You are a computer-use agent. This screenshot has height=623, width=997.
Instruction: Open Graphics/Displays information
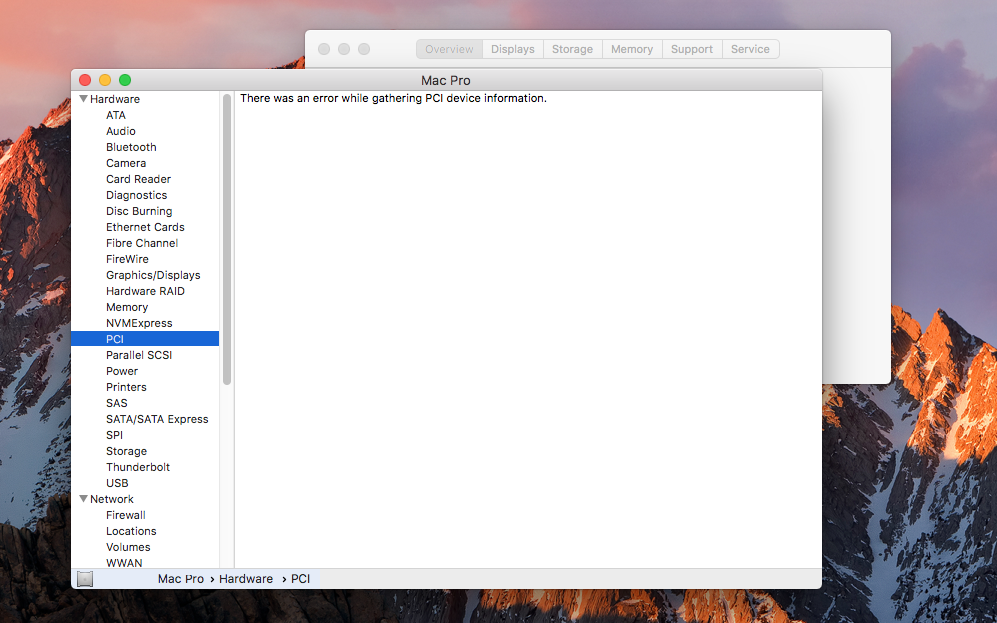[153, 275]
